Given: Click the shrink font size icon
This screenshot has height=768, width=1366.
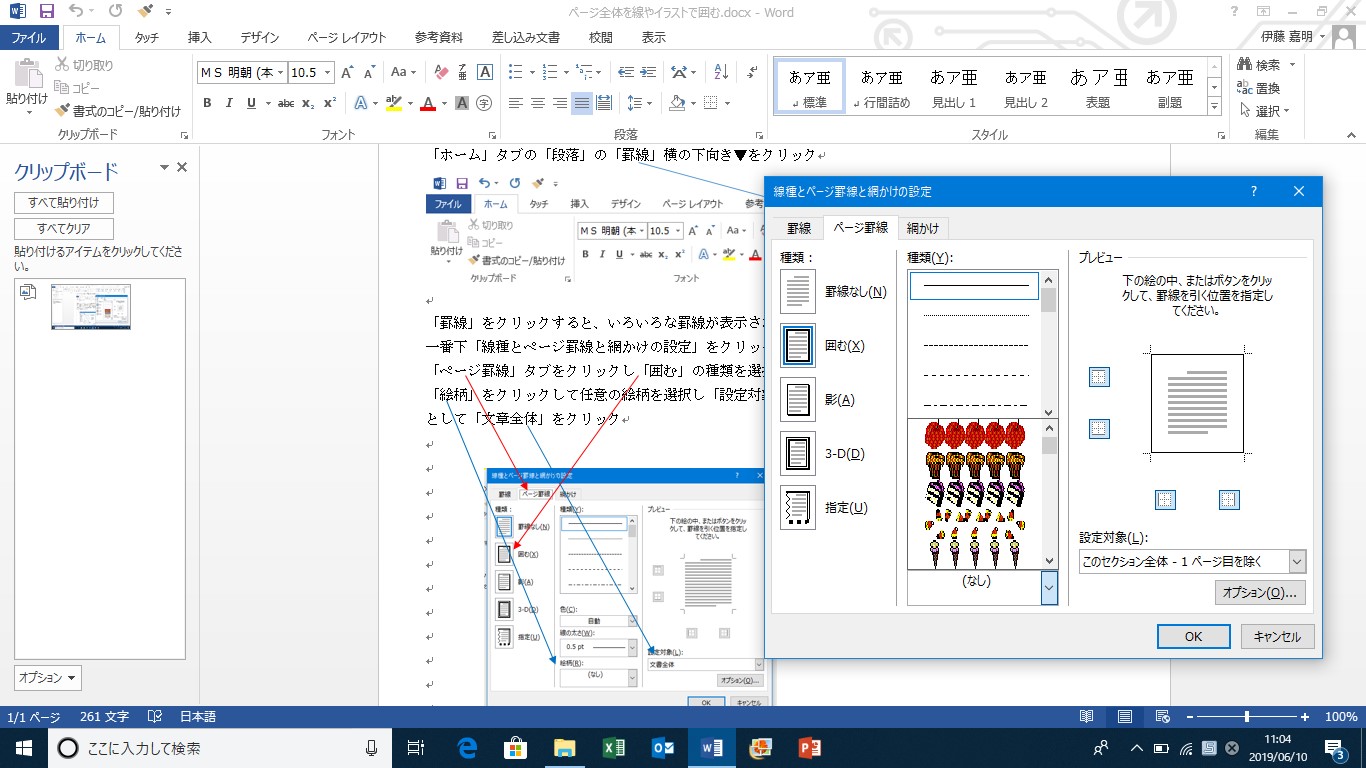Looking at the screenshot, I should click(369, 72).
